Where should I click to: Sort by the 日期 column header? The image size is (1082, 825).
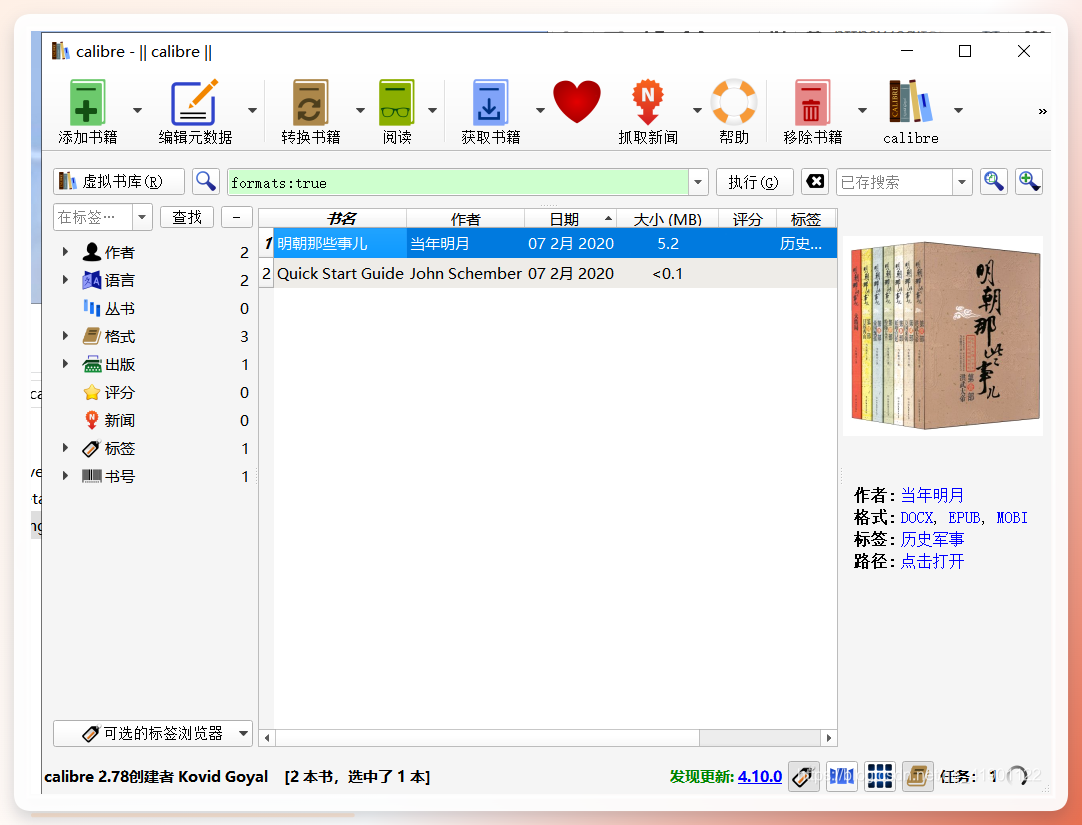570,219
